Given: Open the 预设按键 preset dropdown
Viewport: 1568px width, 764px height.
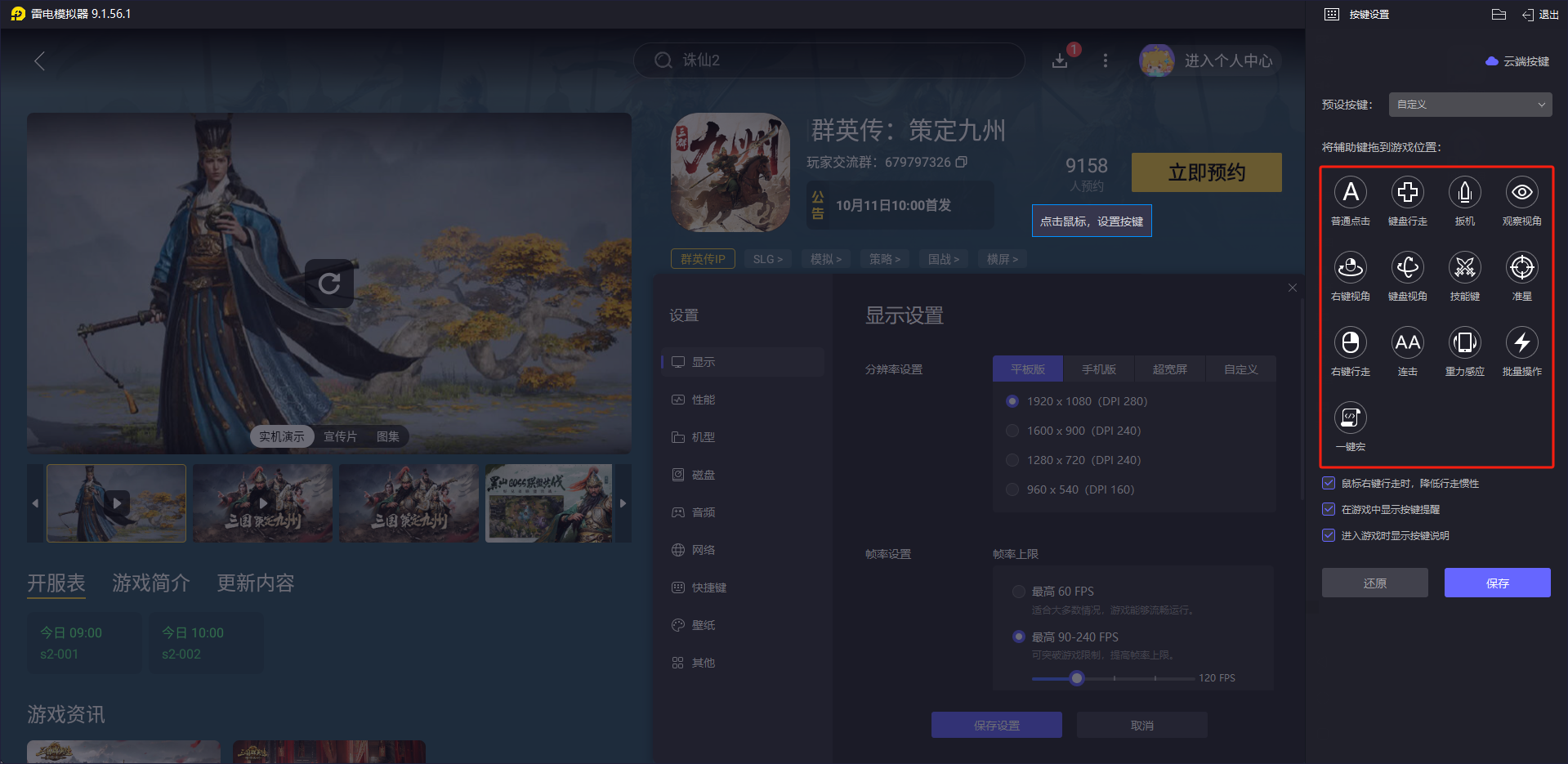Looking at the screenshot, I should 1469,104.
